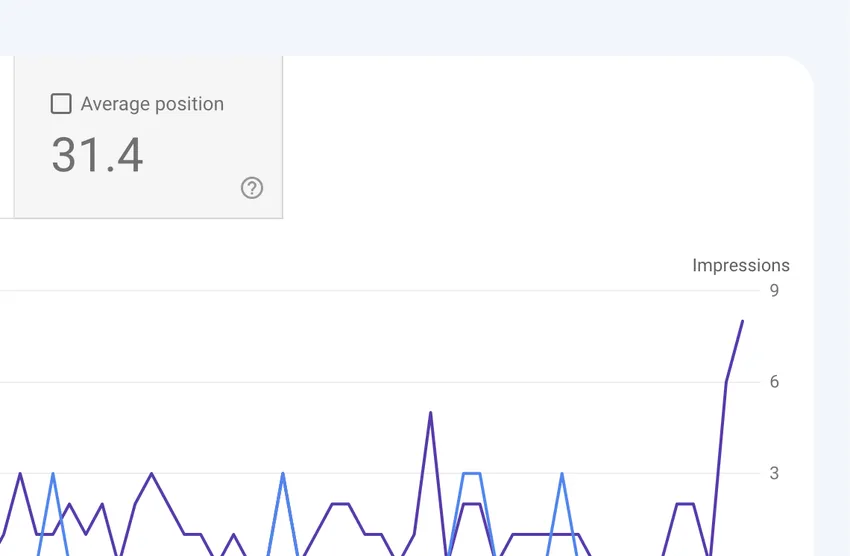Click purple plateau beneath the light blue plateau

click(472, 504)
